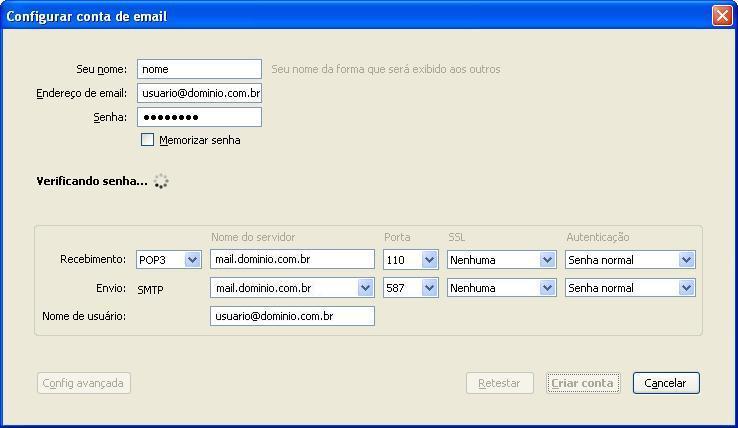Open the Recebimento SSL Nenhuma dropdown
Screen dimensions: 738x428
[x=501, y=259]
